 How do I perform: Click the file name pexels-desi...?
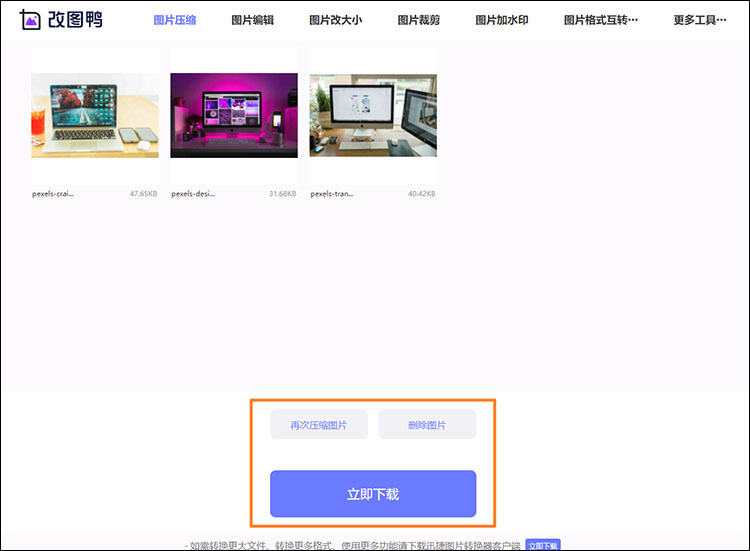pos(193,194)
